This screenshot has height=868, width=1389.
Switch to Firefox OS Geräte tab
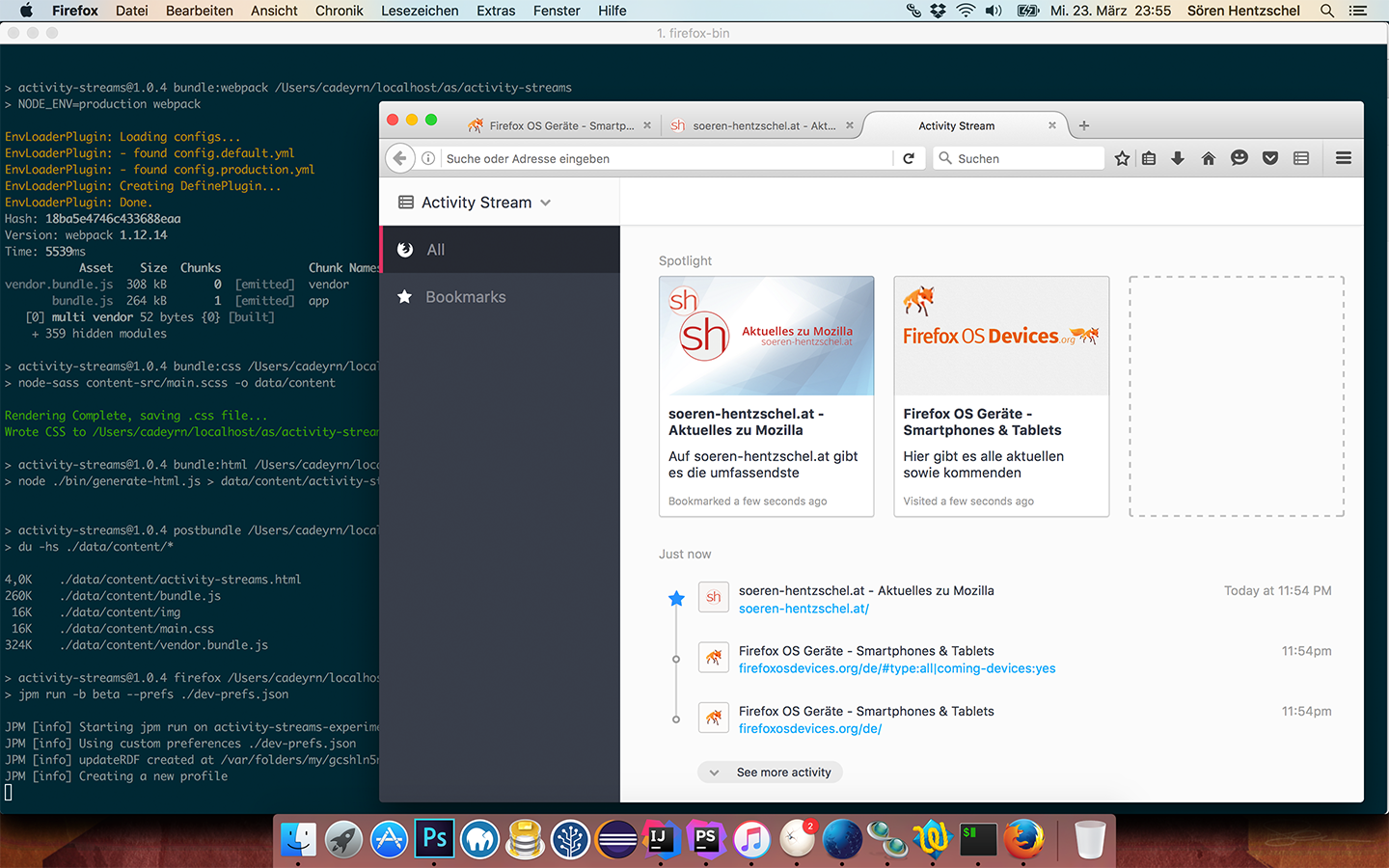[x=558, y=125]
